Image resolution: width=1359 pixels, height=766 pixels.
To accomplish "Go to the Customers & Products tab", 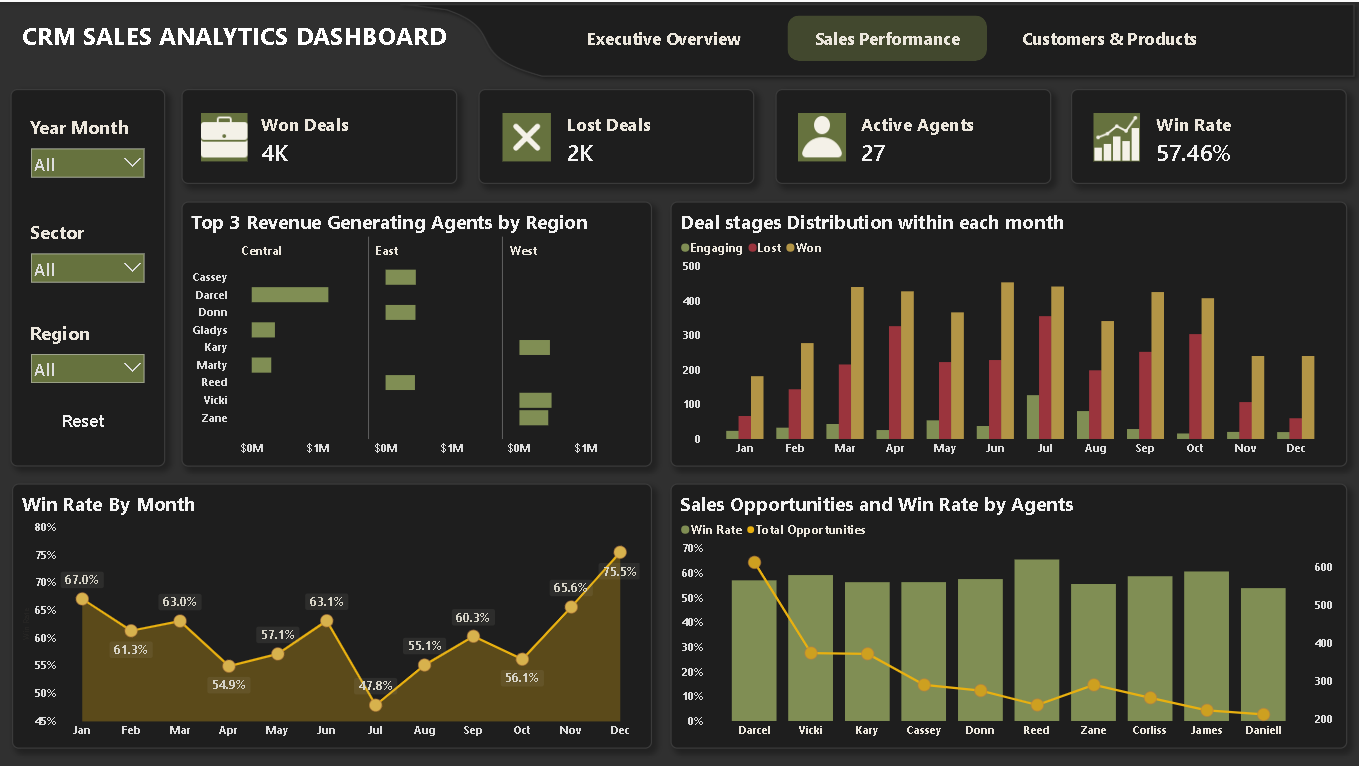I will [1109, 39].
